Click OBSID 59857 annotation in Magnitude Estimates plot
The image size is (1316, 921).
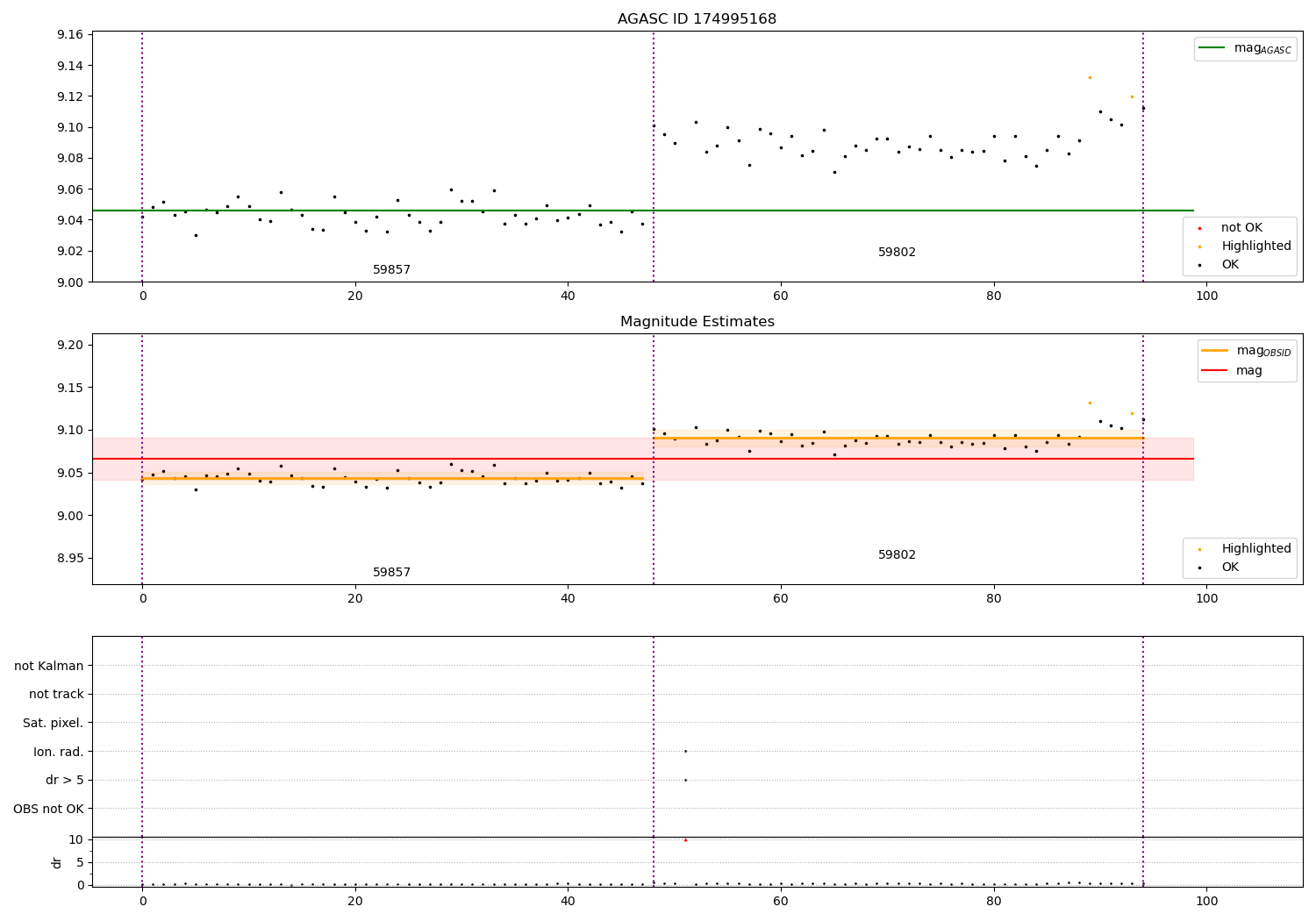391,573
